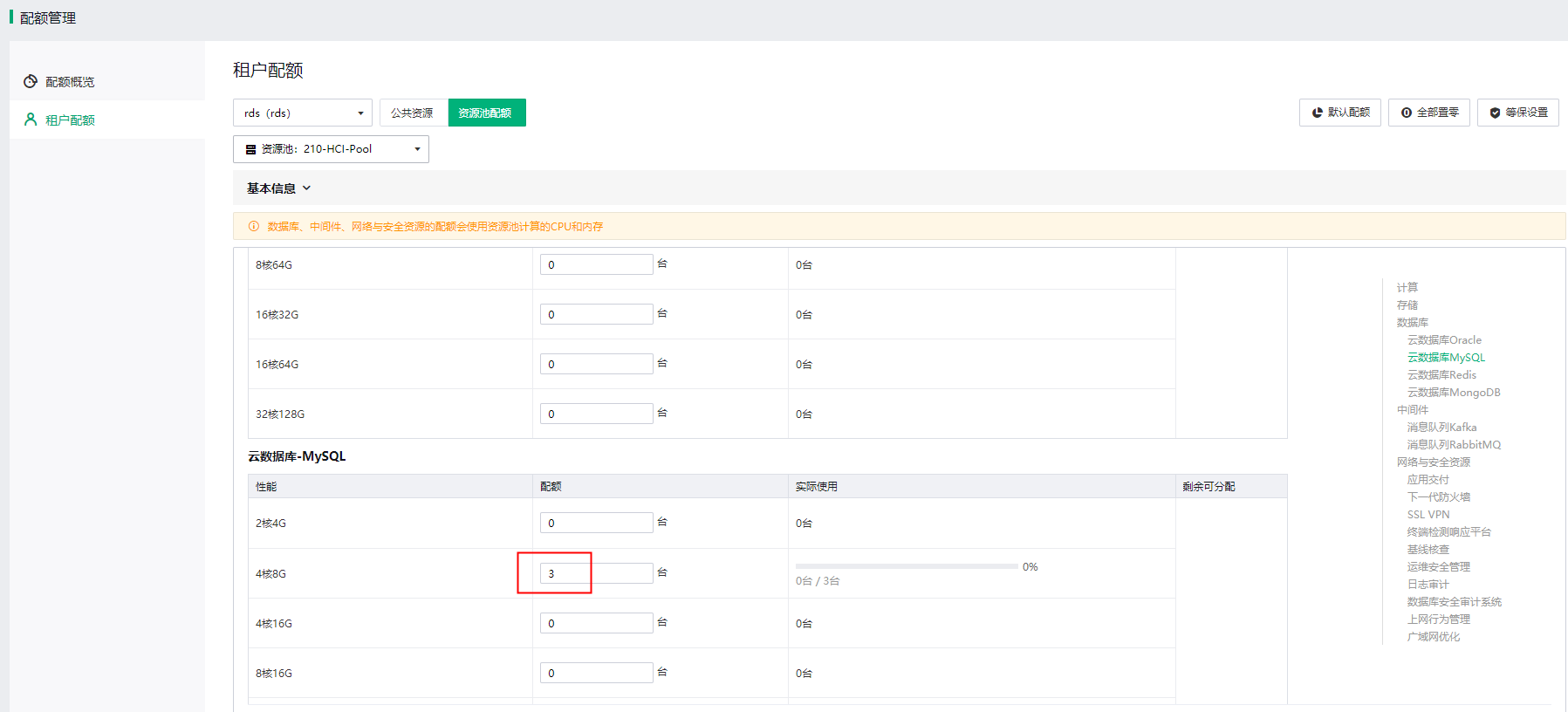The height and width of the screenshot is (712, 1568).
Task: Focus the MySQL 2核4G quota input
Action: coord(596,523)
